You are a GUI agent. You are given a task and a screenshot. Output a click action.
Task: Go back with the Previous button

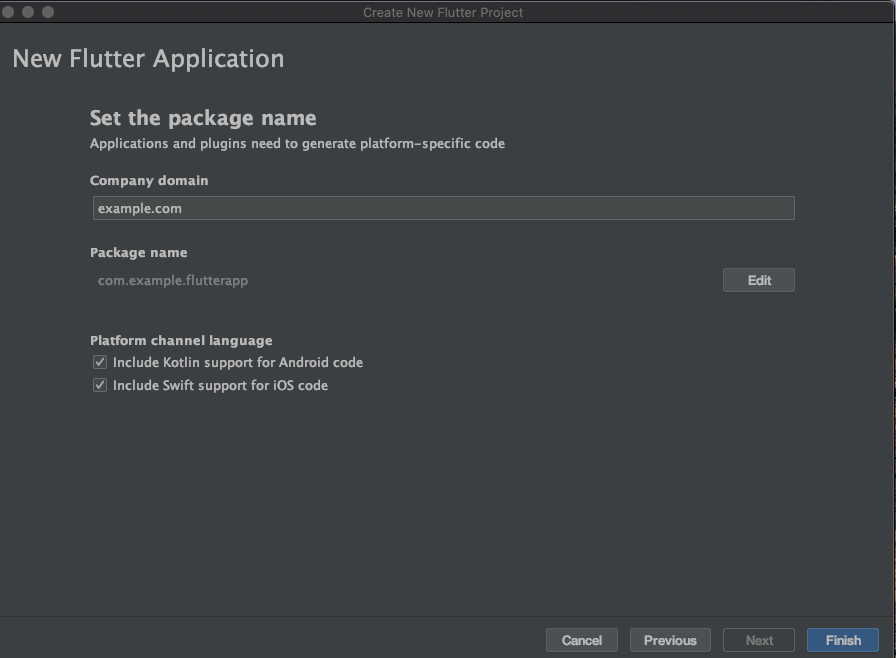click(670, 640)
